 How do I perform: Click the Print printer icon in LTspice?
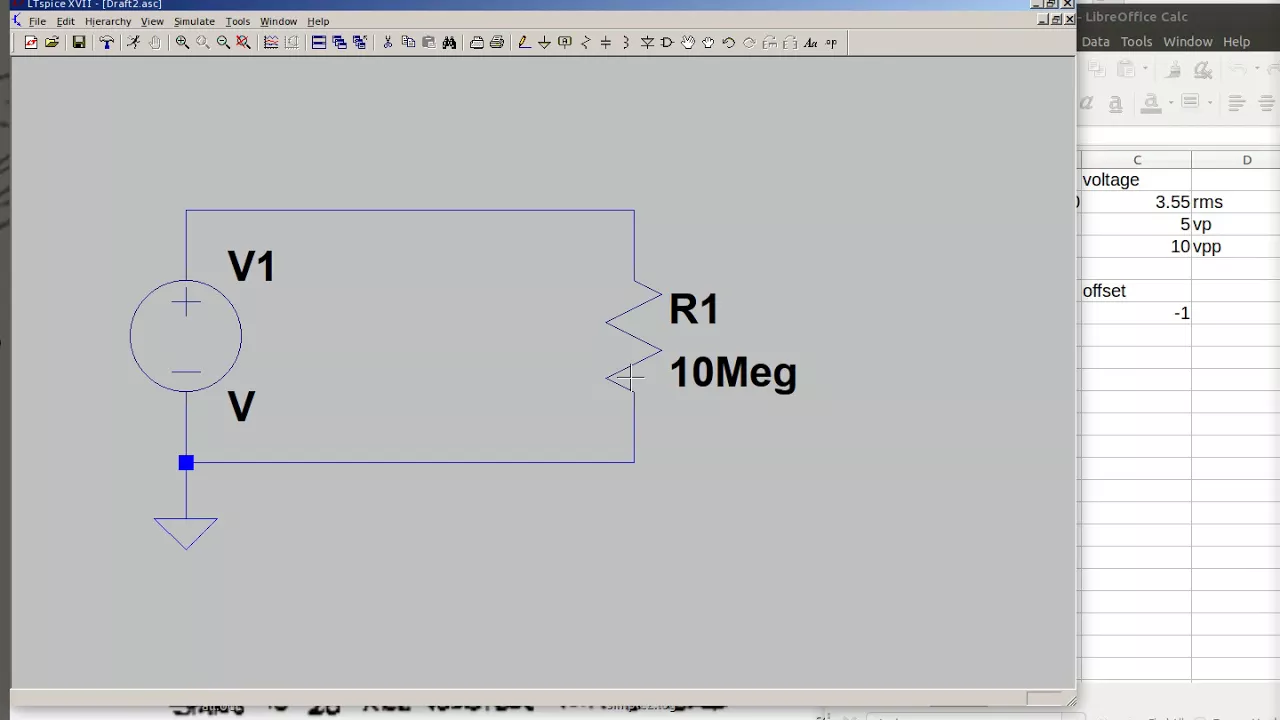[x=497, y=42]
